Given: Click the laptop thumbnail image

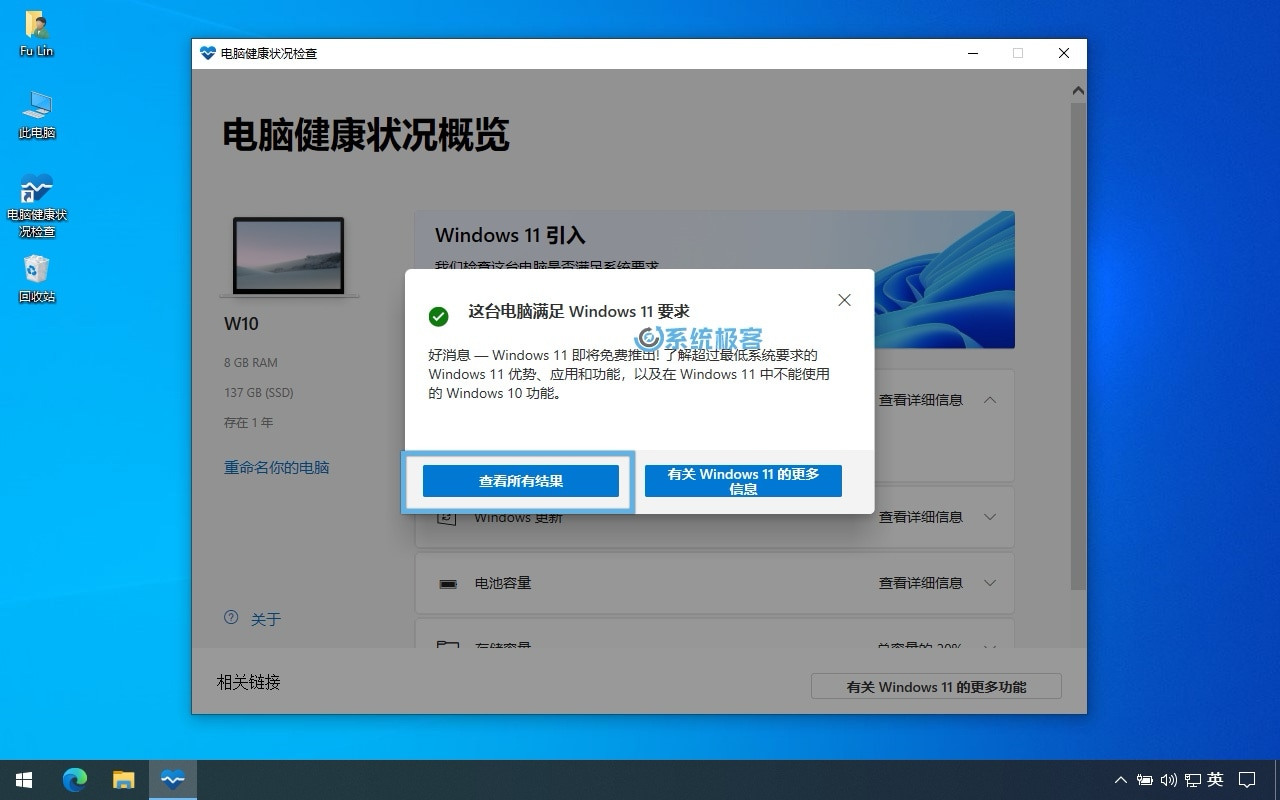Looking at the screenshot, I should tap(288, 257).
